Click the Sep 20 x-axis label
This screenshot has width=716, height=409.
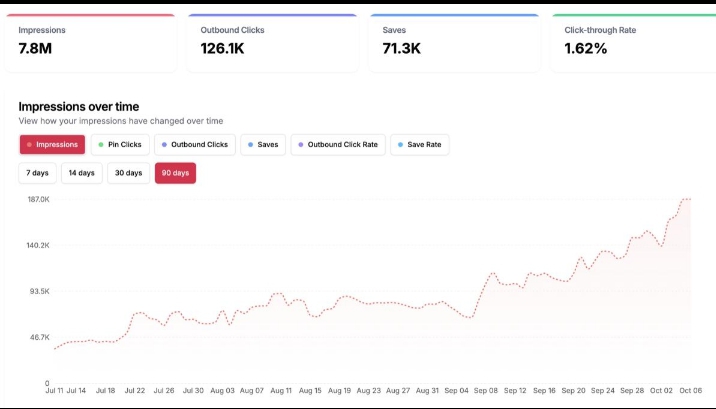tap(574, 391)
